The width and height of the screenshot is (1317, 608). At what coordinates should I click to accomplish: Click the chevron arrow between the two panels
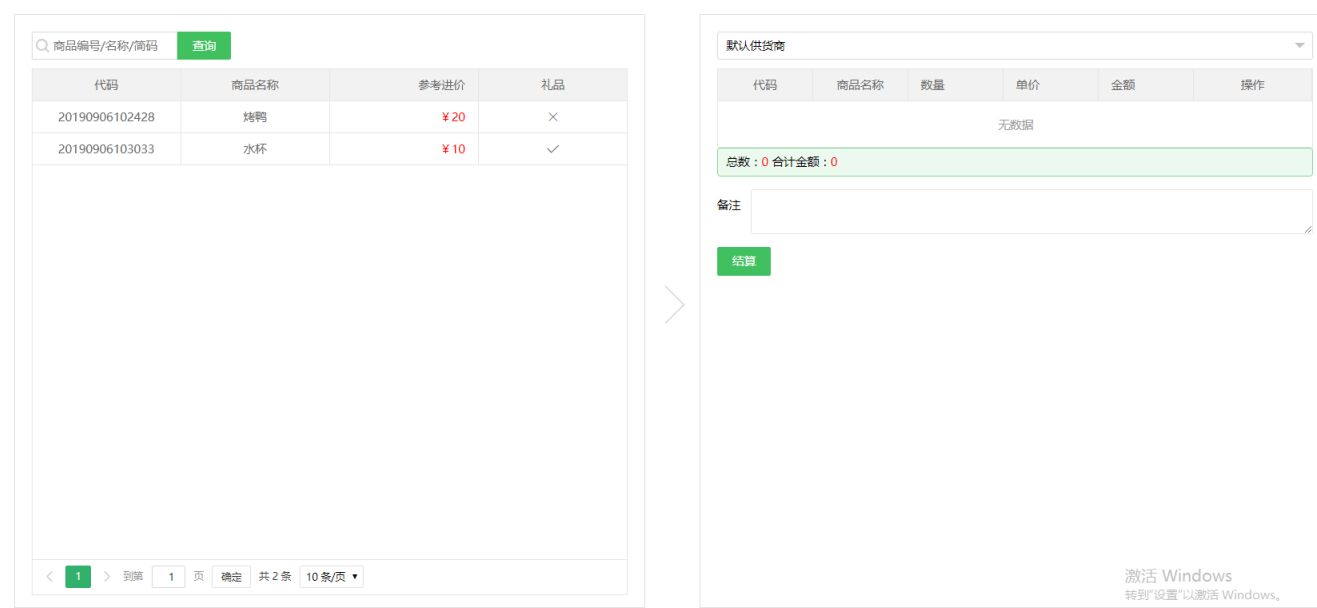click(676, 303)
